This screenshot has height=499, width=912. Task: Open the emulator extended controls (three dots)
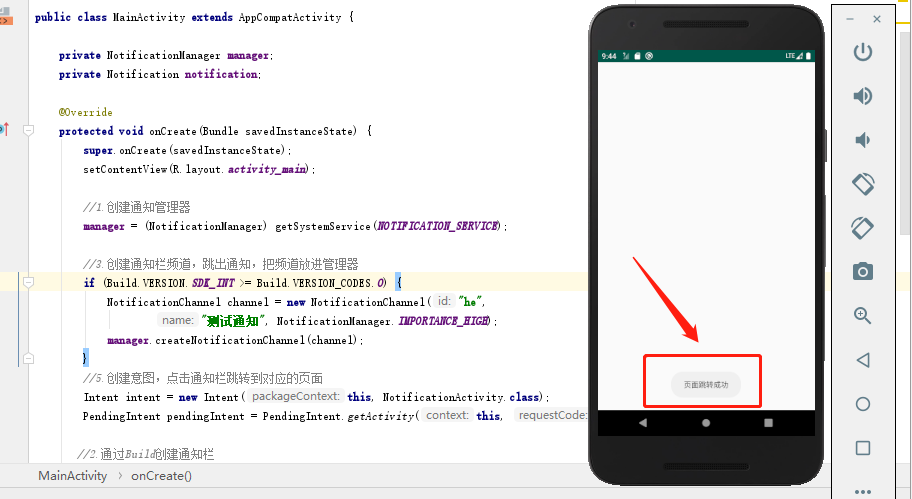tap(863, 491)
